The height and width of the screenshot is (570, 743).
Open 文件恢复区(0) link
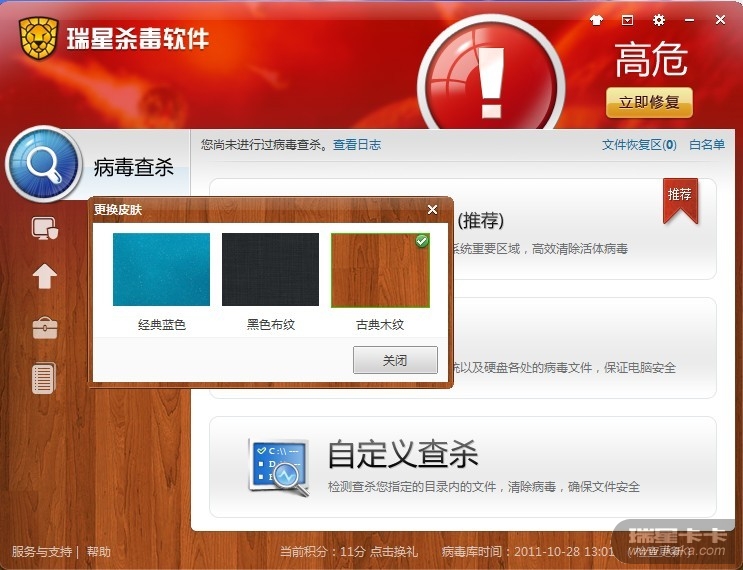[639, 145]
